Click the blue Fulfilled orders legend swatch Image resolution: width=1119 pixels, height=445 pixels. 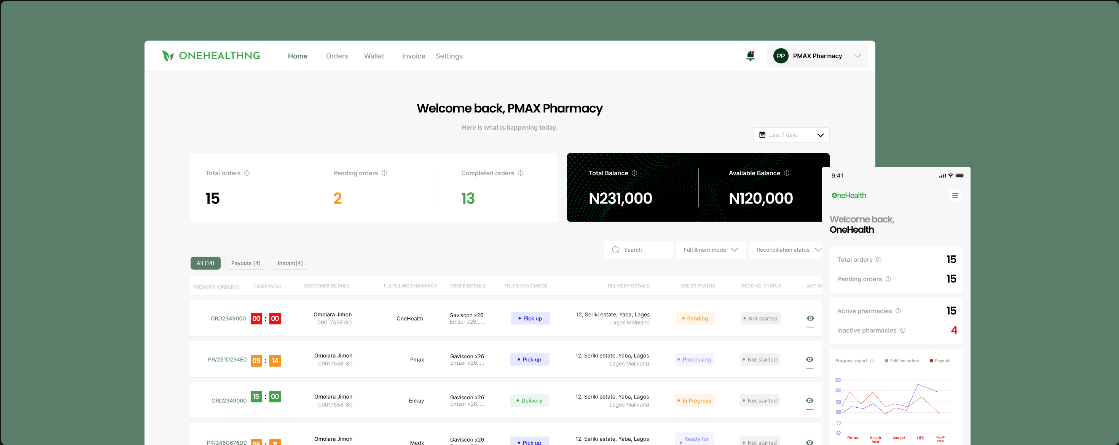tap(886, 361)
